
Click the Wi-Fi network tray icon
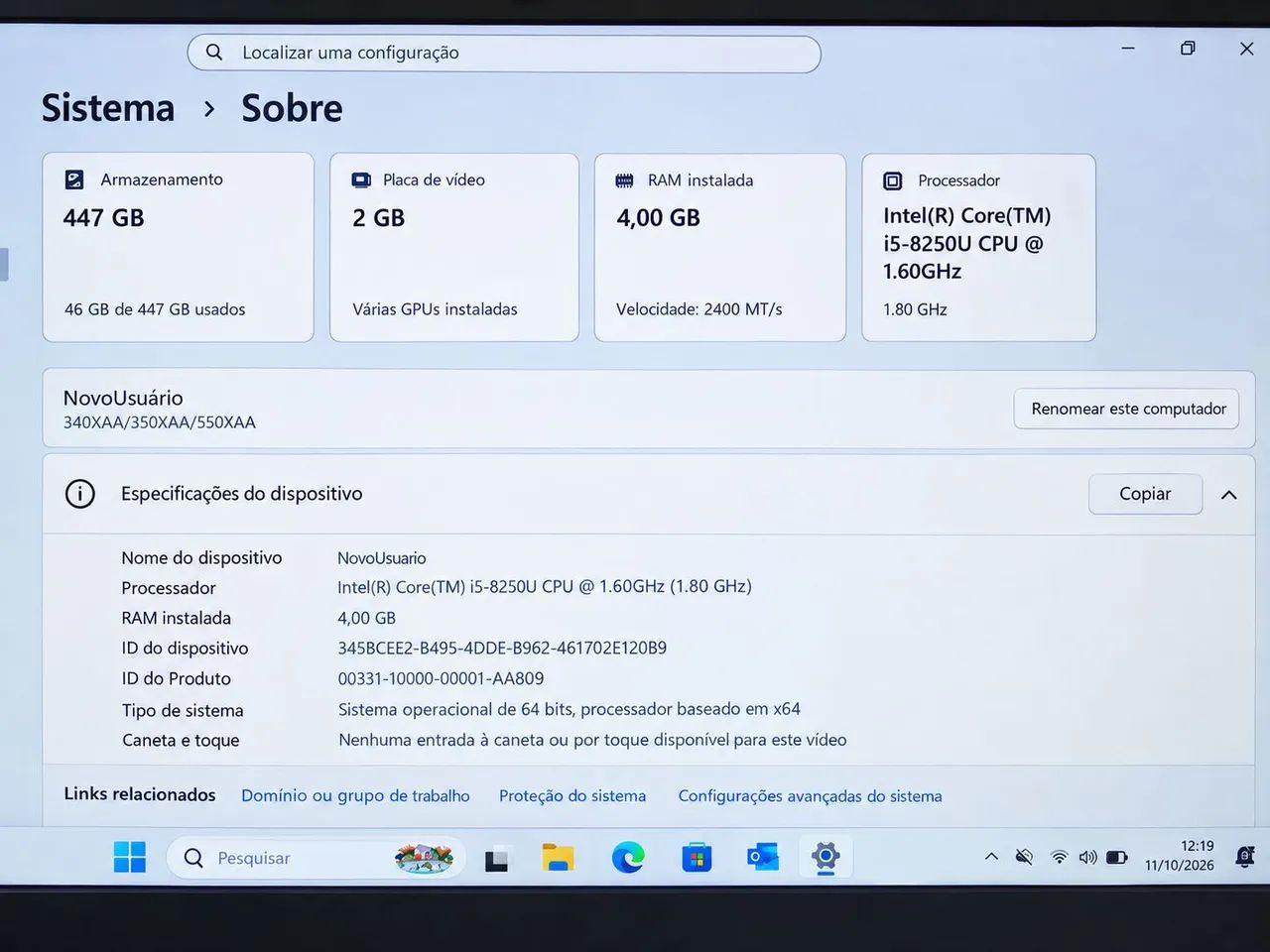(1060, 857)
